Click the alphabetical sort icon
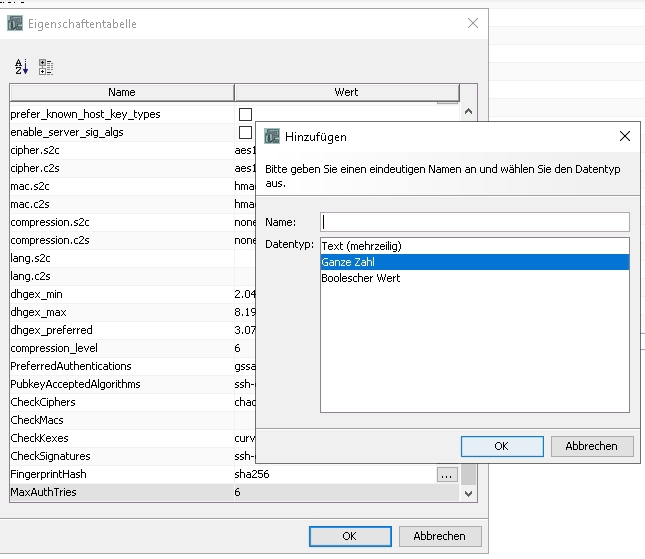The image size is (645, 559). 21,67
